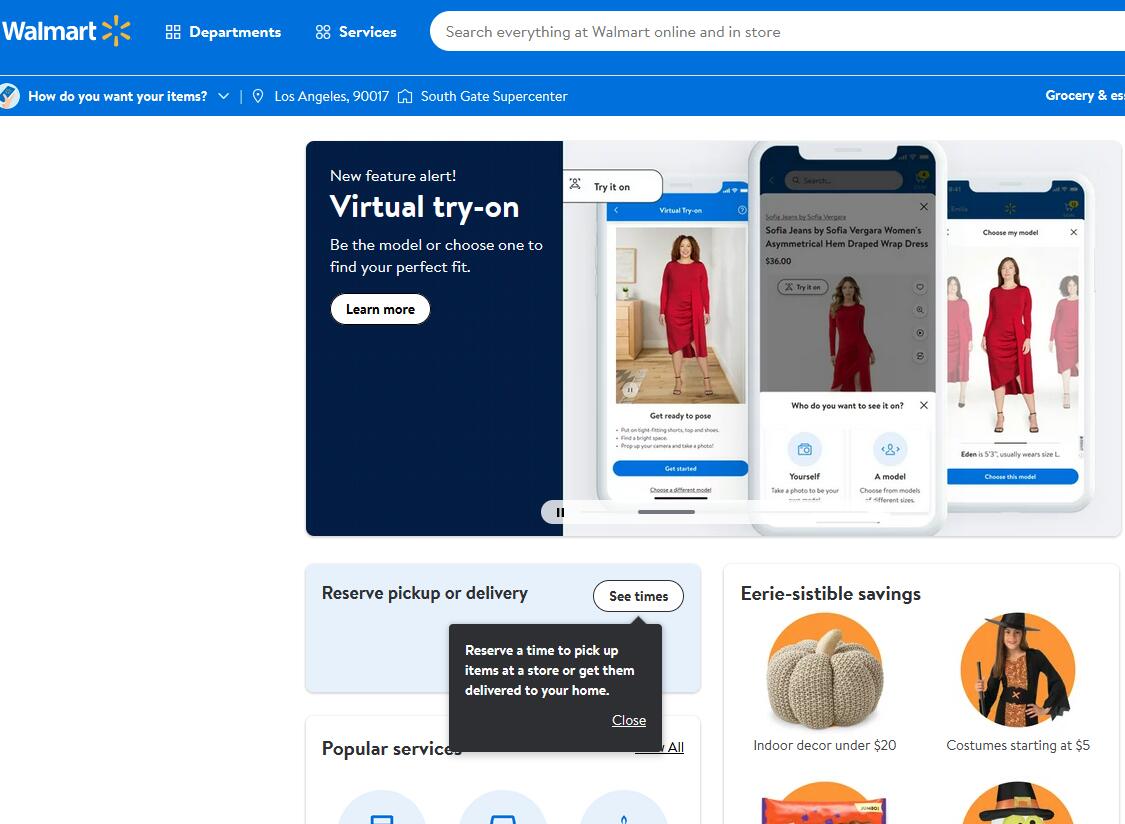Open South Gate Supercenter store link
The height and width of the screenshot is (824, 1125).
point(494,96)
